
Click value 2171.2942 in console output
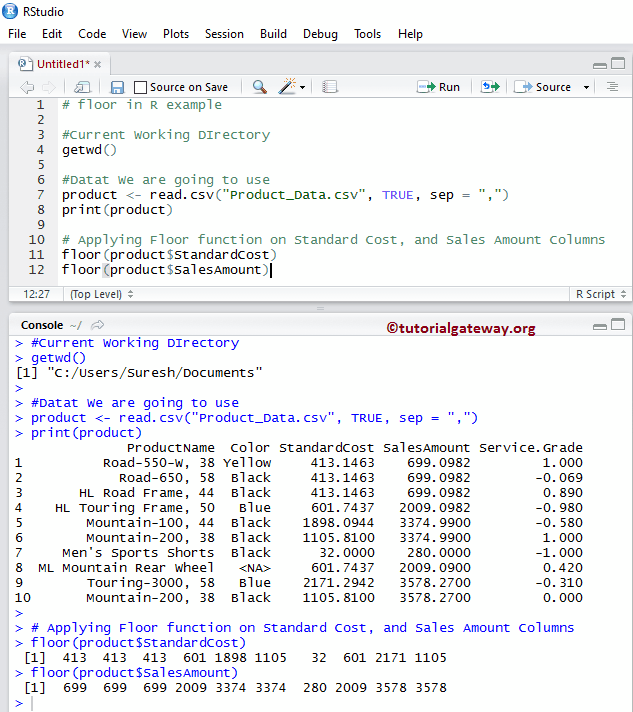tap(339, 583)
